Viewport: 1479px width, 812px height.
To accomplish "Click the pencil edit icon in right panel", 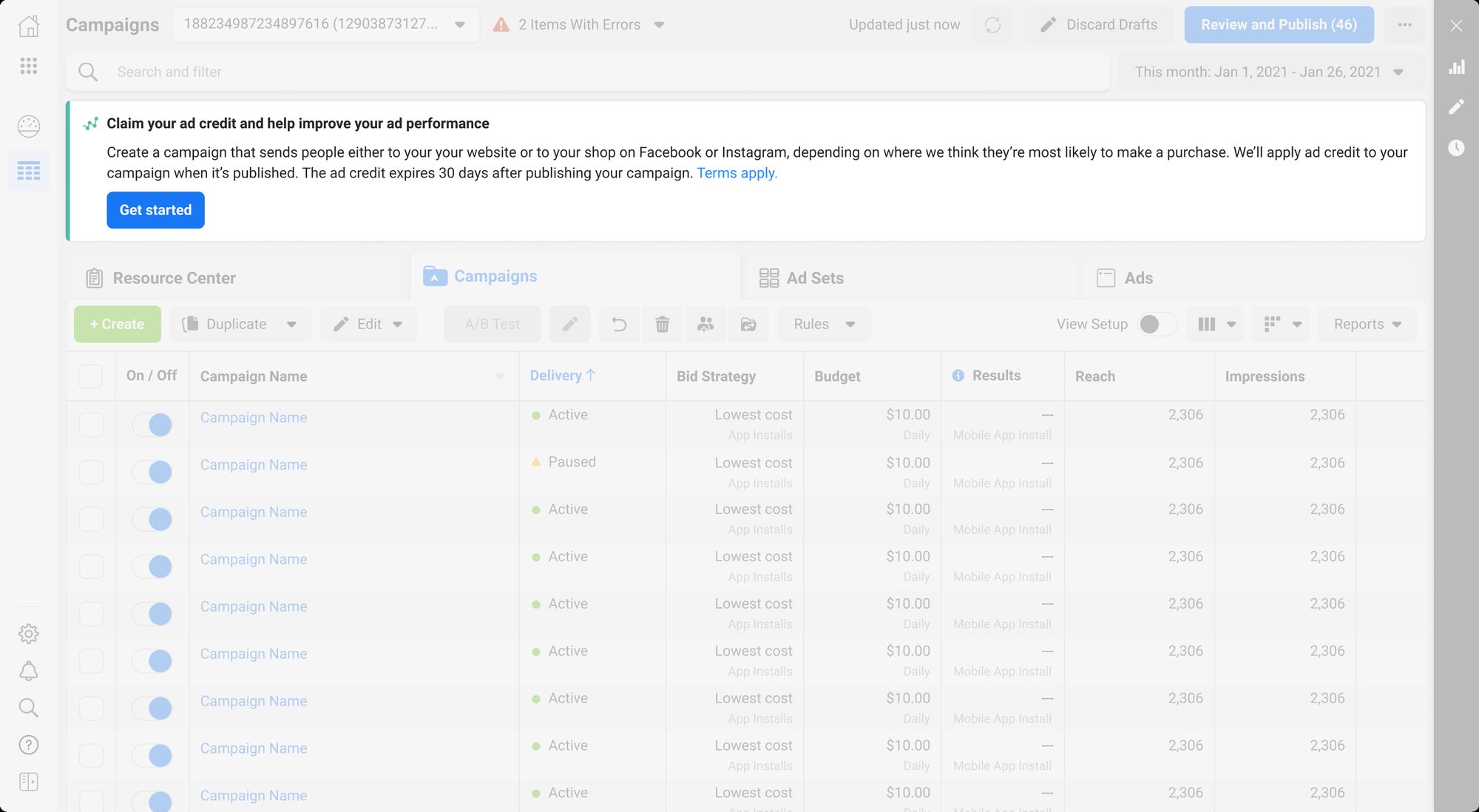I will click(1456, 107).
